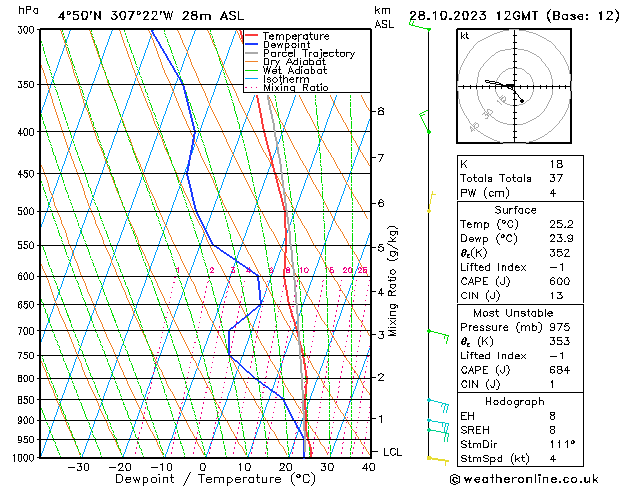The width and height of the screenshot is (629, 486).
Task: Click the green wind barb at 700 hPa
Action: [438, 336]
